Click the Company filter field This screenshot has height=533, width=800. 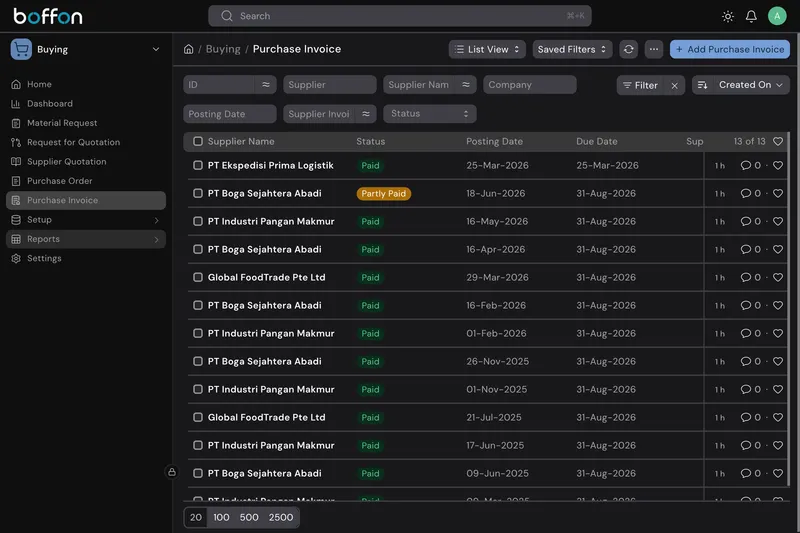click(530, 85)
